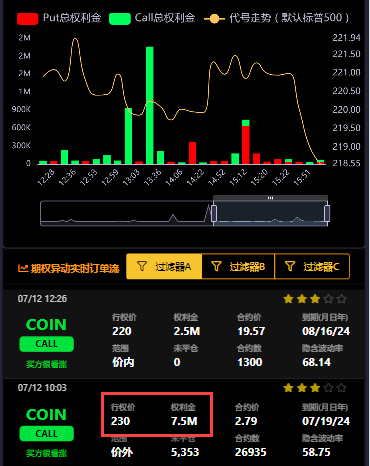The image size is (370, 466).
Task: Click the chart icon beside 期权异动实时订单流
Action: click(23, 268)
